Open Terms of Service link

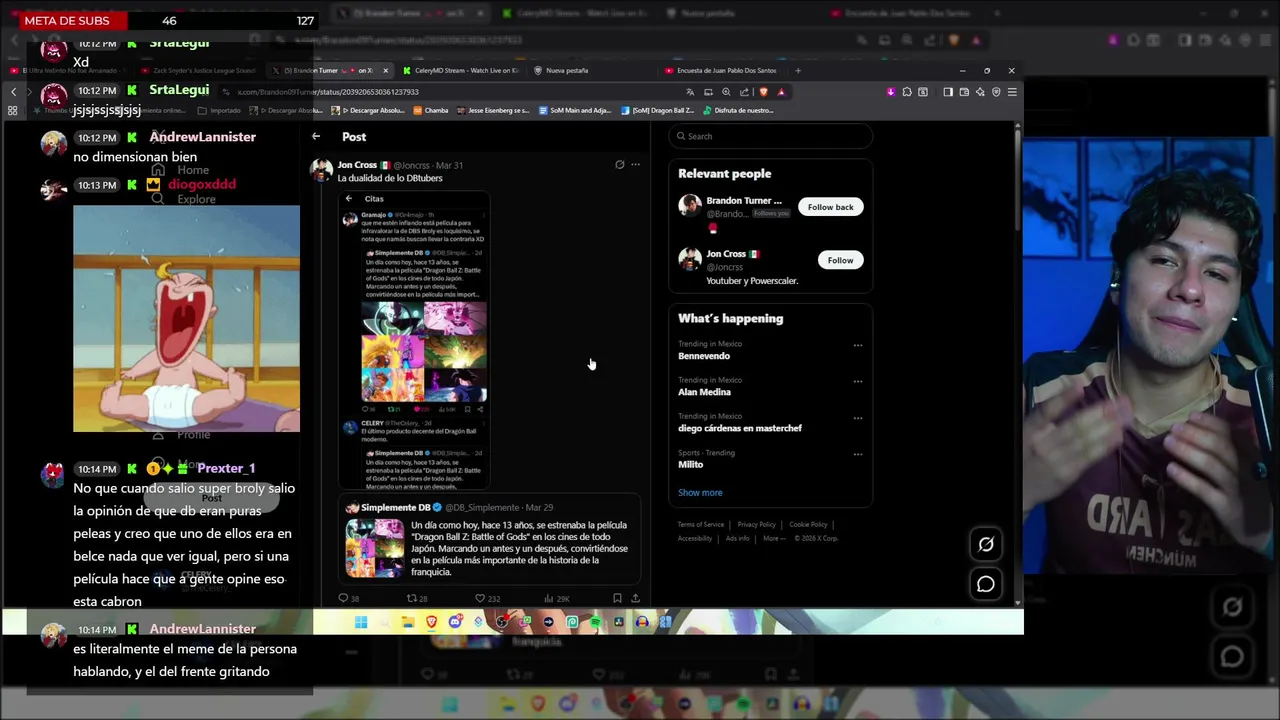pyautogui.click(x=700, y=524)
